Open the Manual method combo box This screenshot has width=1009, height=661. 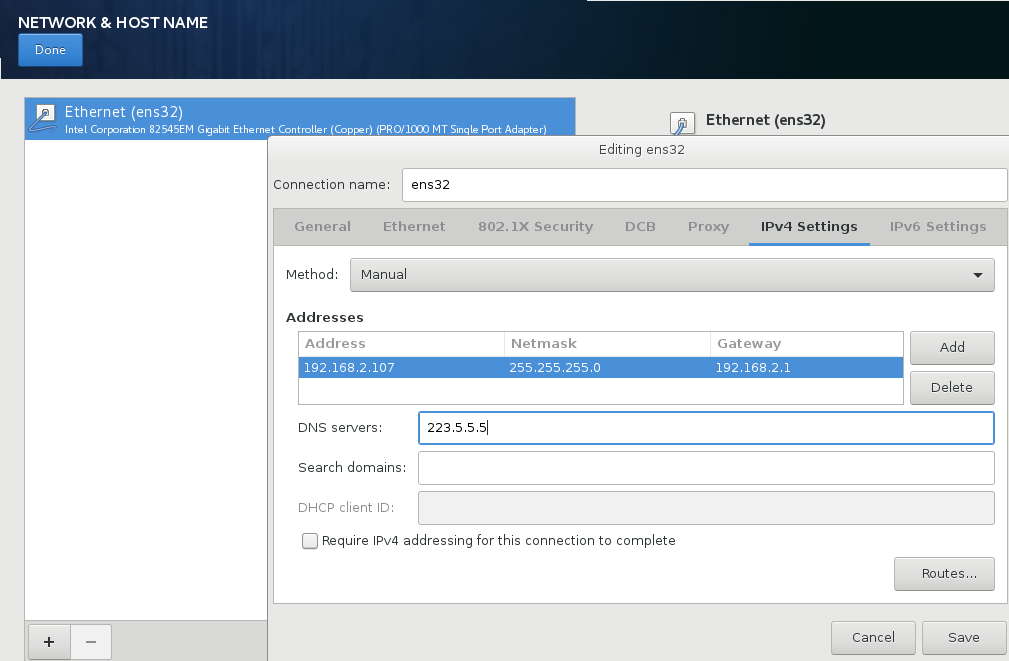click(x=672, y=275)
